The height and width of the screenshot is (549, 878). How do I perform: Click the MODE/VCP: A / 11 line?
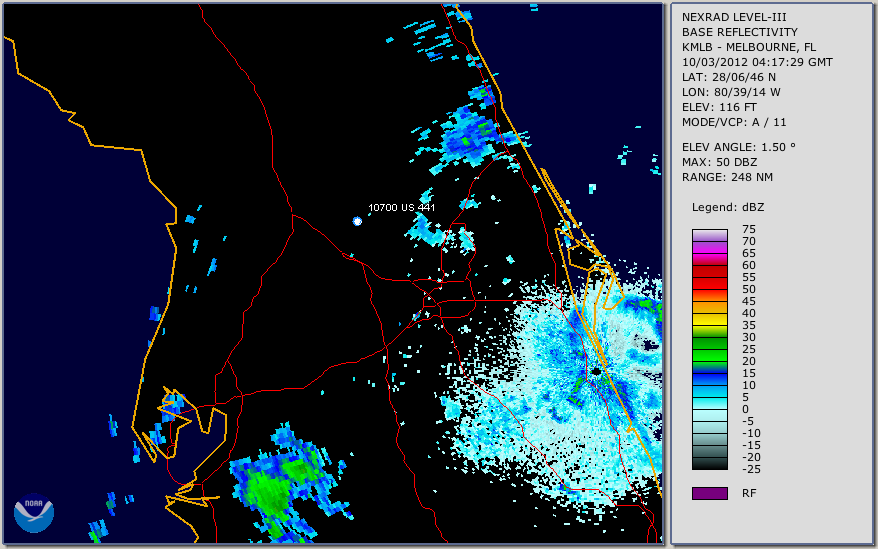point(734,122)
